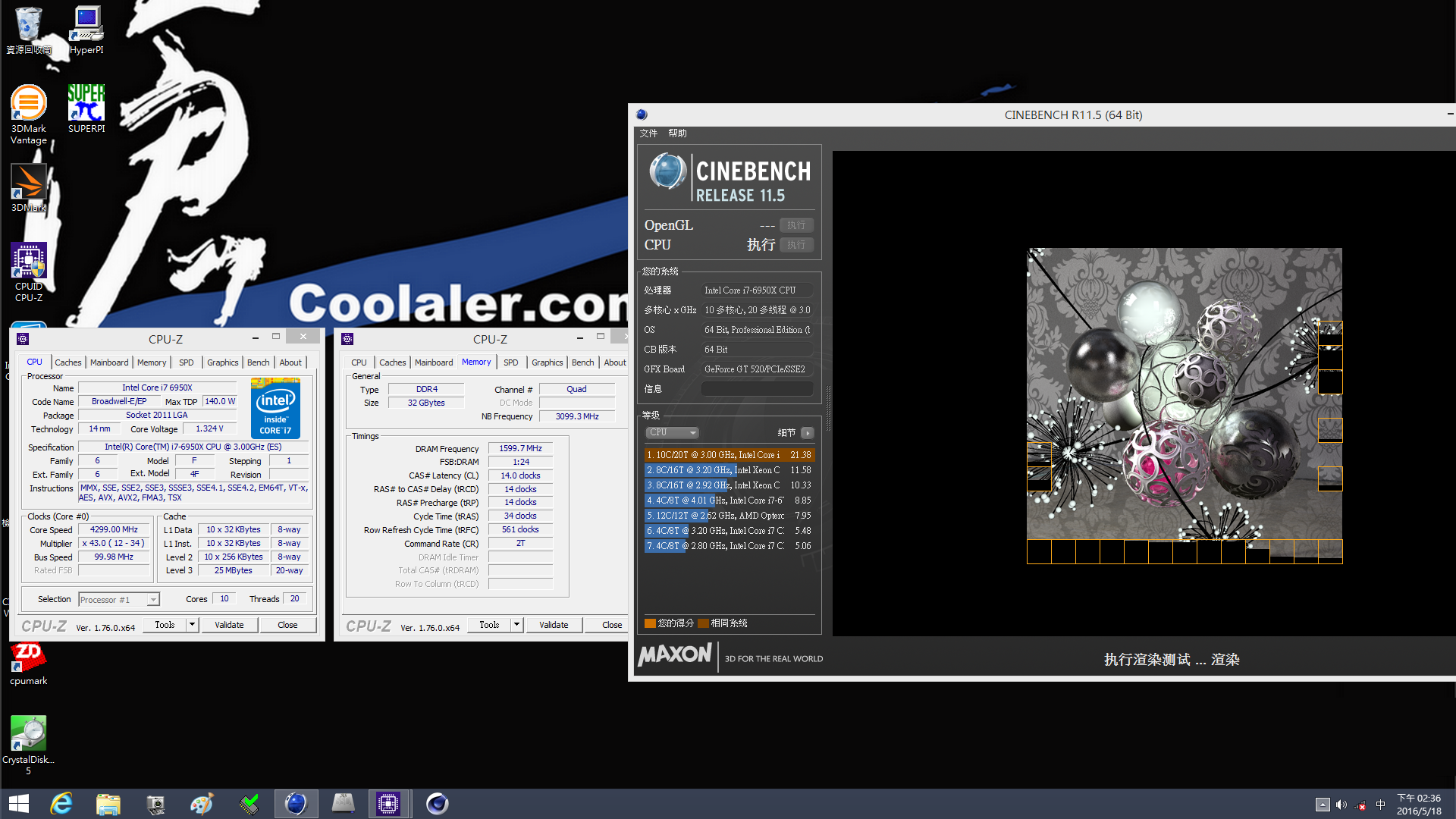This screenshot has width=1456, height=819.
Task: Select ranking row 7 4C/8T 2.80 GHz
Action: 730,546
